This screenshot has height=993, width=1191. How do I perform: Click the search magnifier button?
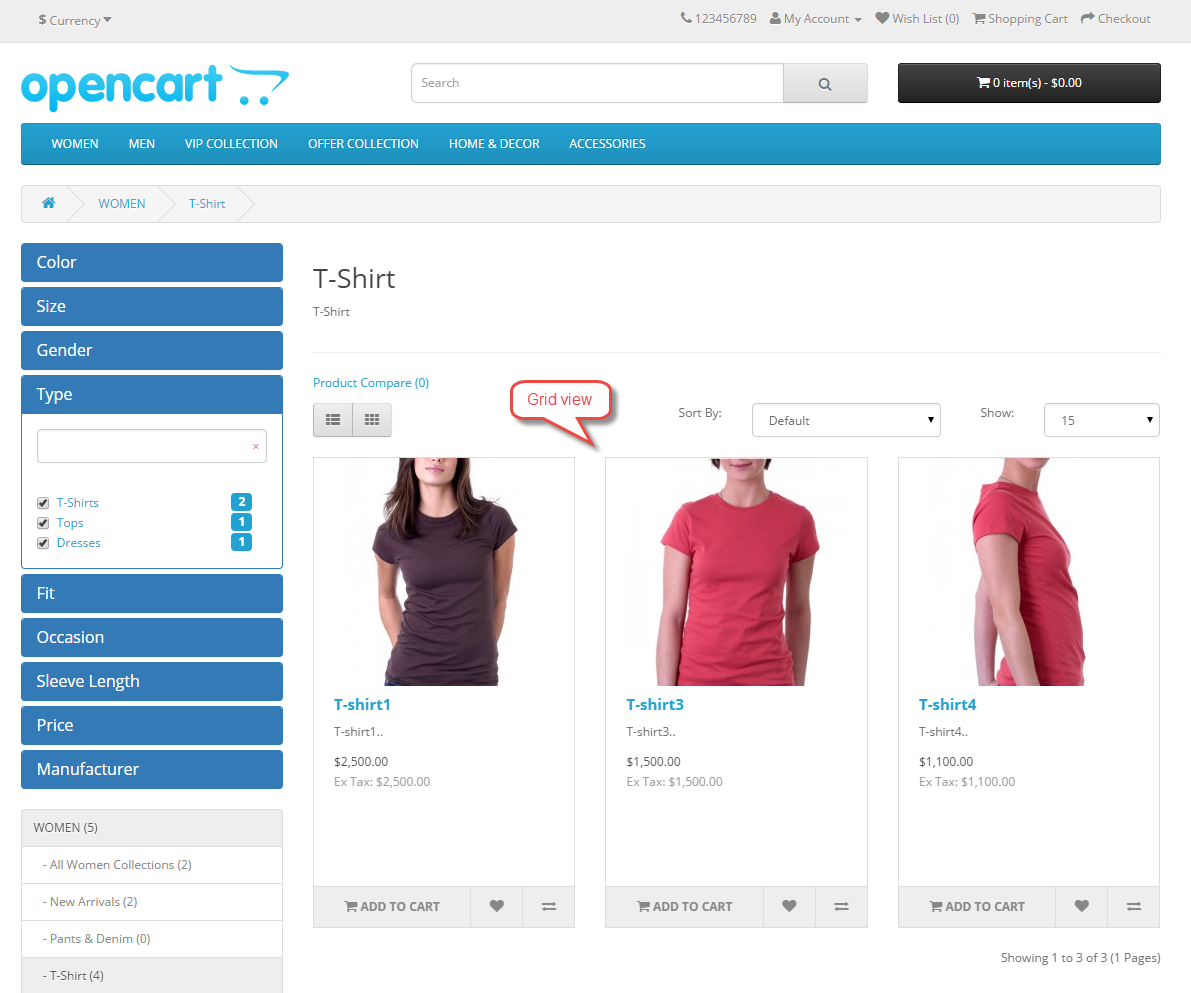(825, 84)
